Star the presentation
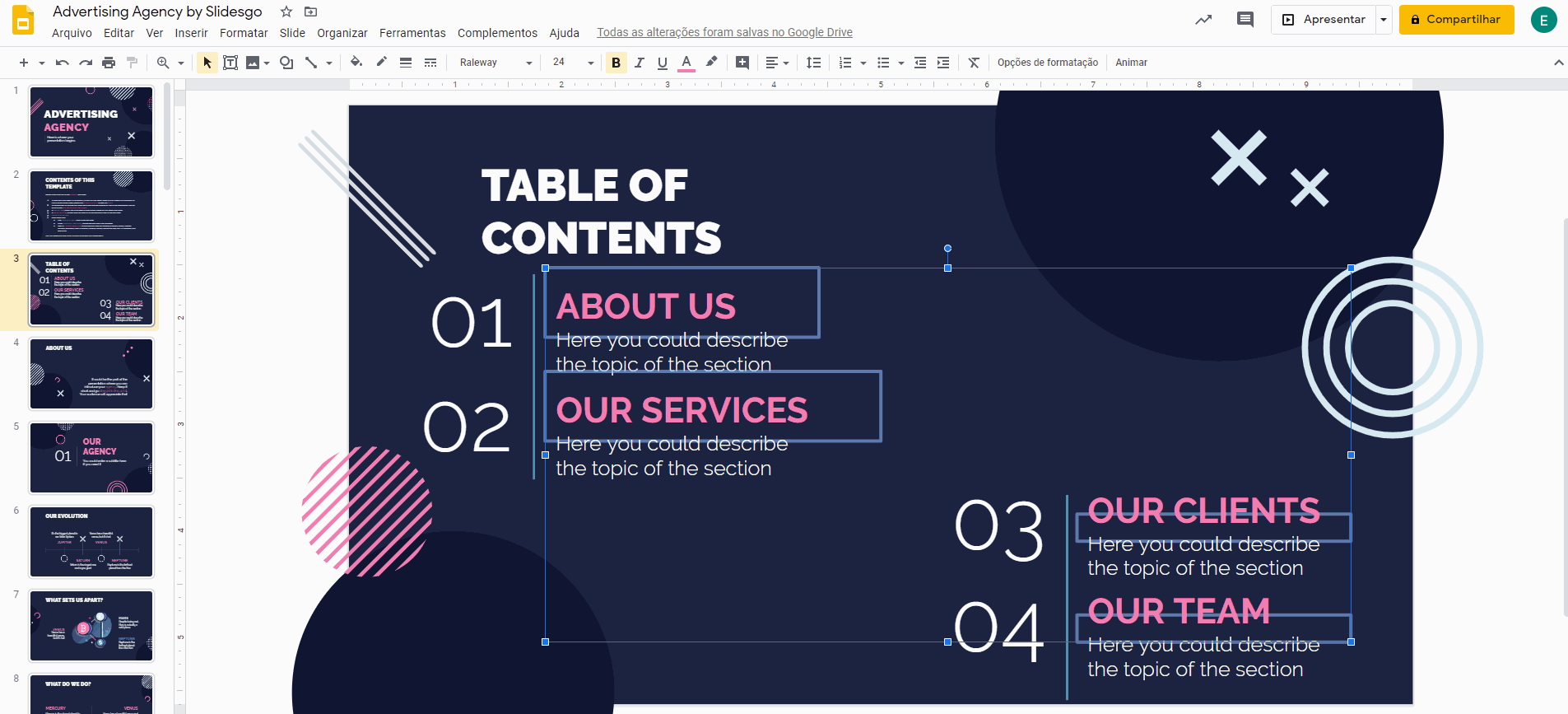The image size is (1568, 714). click(x=286, y=12)
